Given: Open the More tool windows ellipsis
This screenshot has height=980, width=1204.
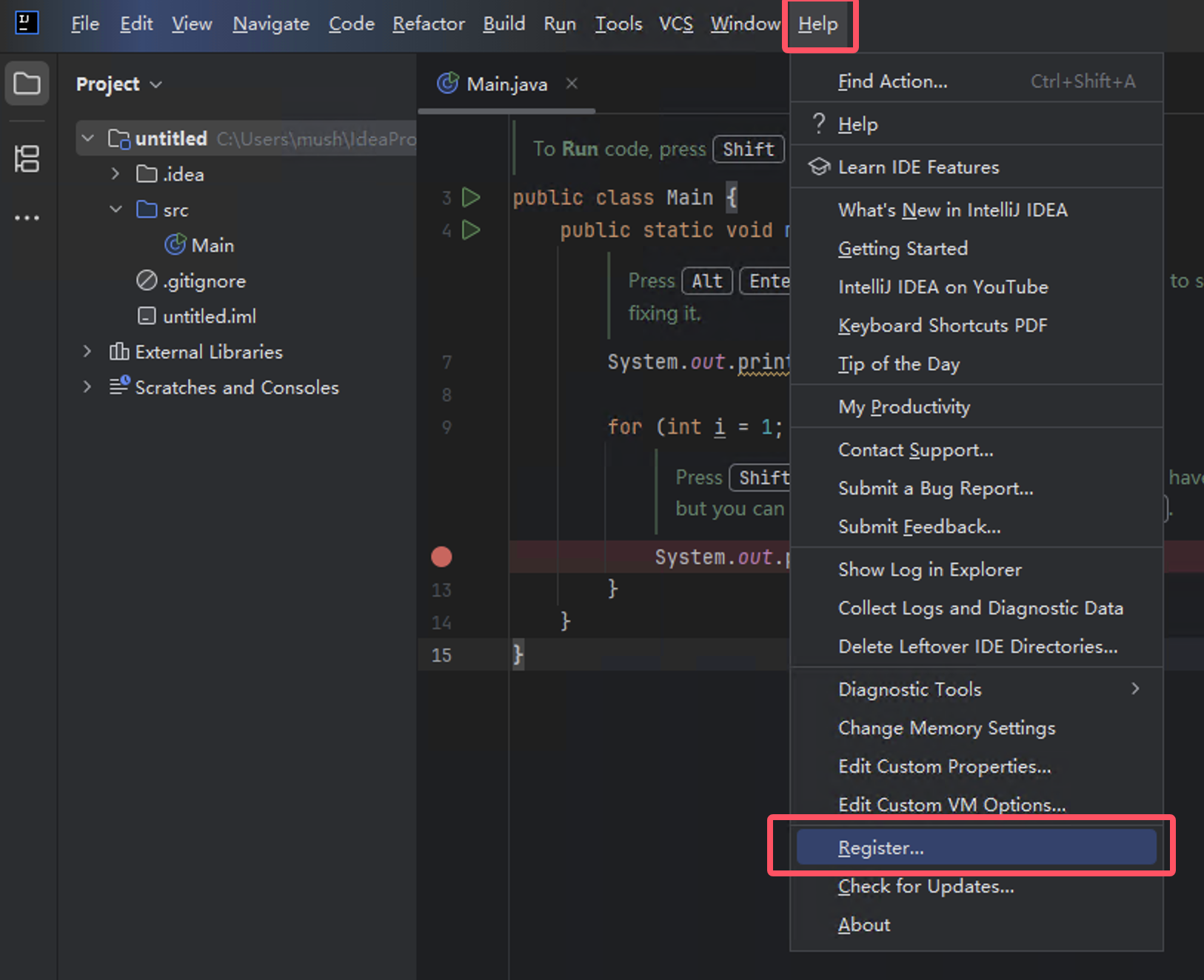Looking at the screenshot, I should pyautogui.click(x=27, y=218).
